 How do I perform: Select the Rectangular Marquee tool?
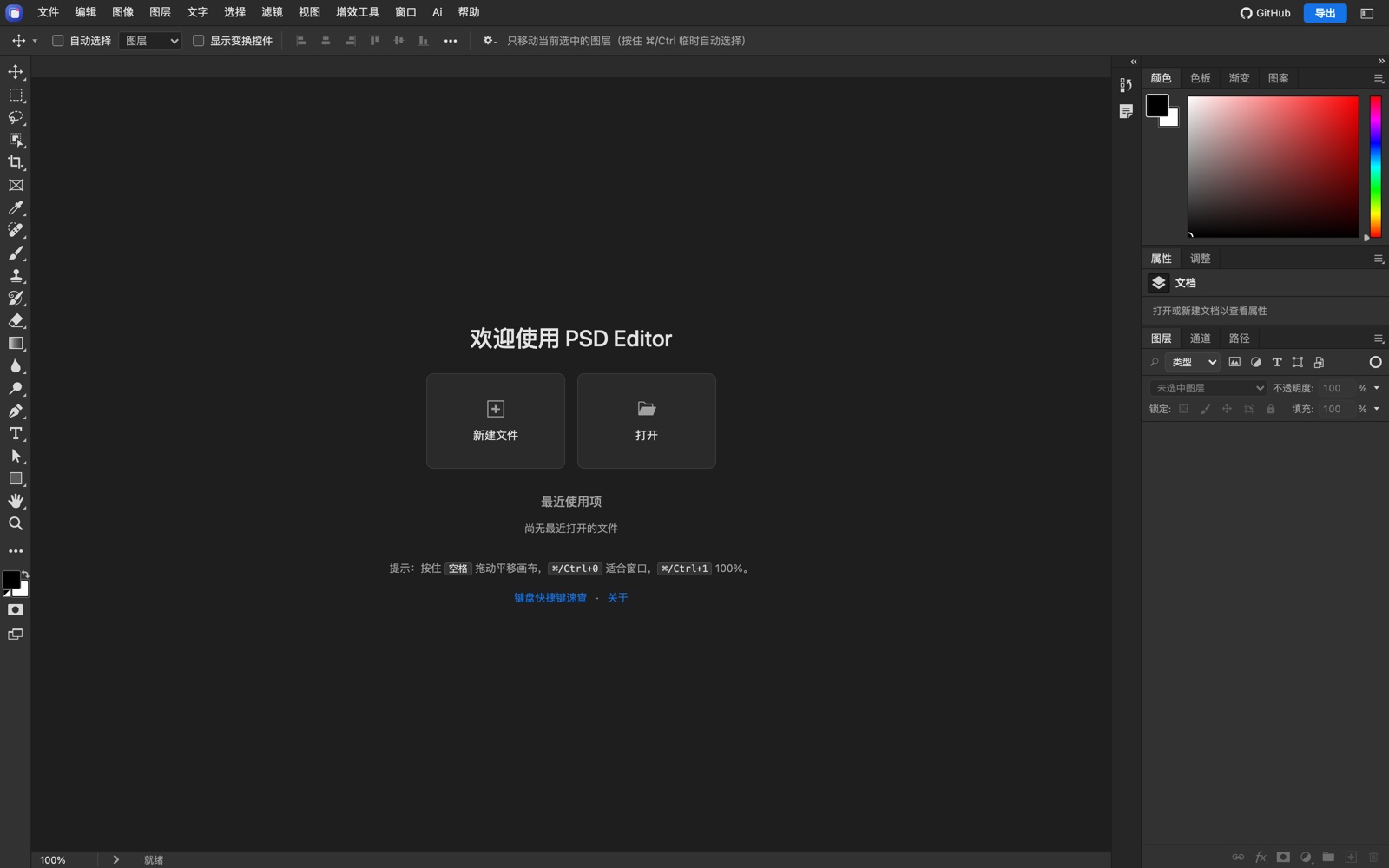coord(16,95)
